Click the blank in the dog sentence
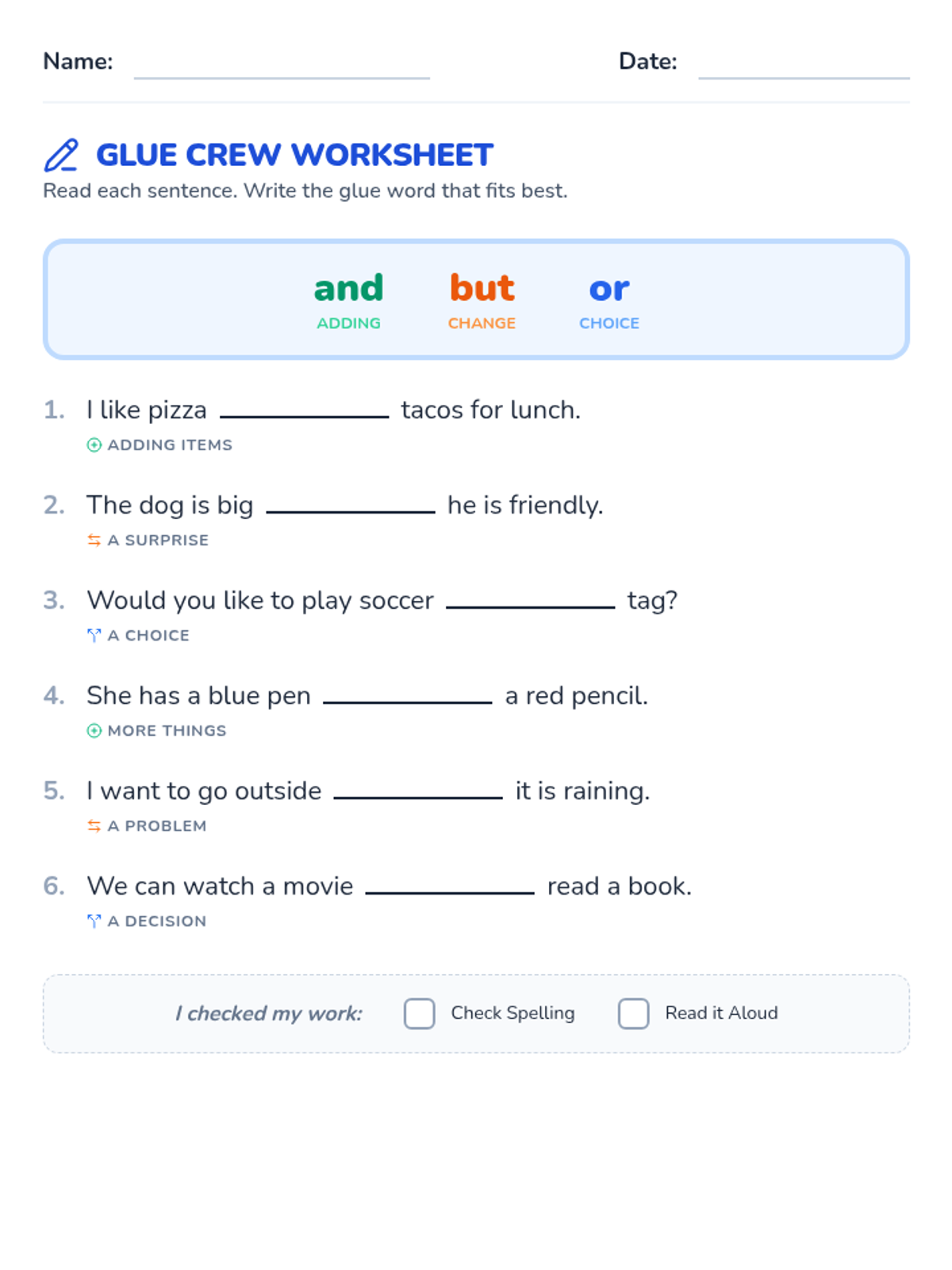 click(351, 503)
